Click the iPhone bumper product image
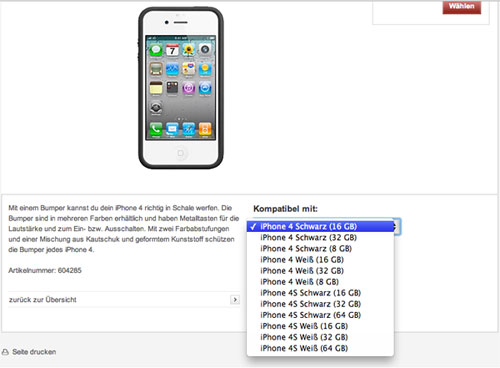The height and width of the screenshot is (368, 500). pos(181,88)
